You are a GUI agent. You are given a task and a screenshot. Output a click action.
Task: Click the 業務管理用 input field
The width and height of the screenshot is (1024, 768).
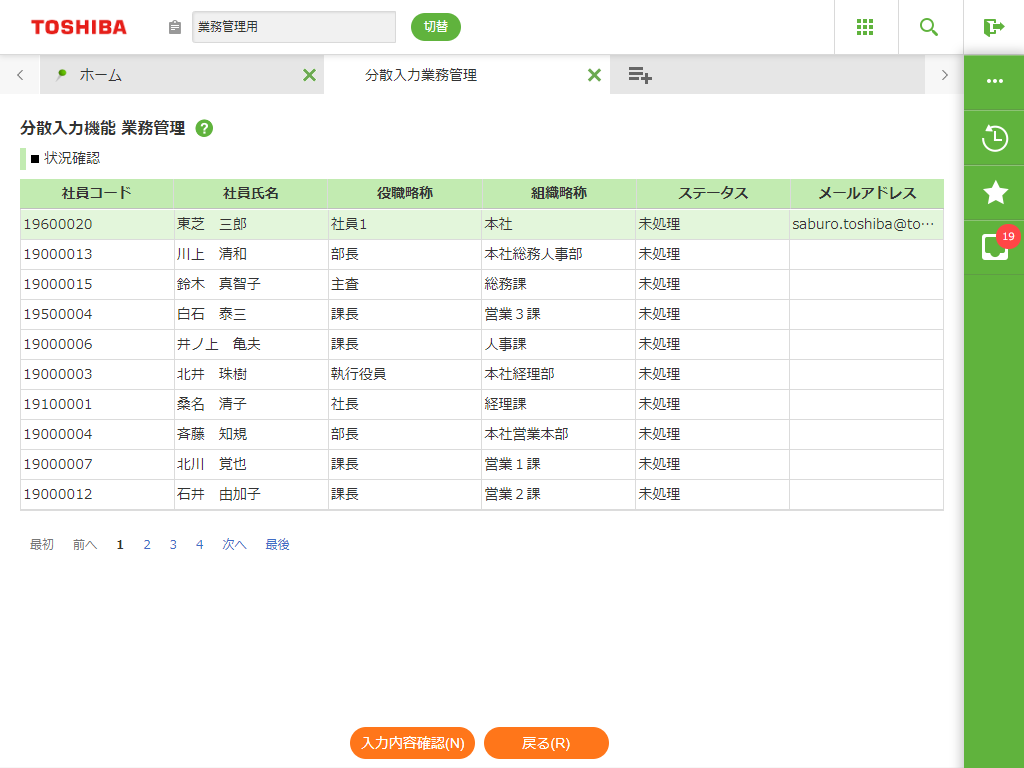coord(293,27)
